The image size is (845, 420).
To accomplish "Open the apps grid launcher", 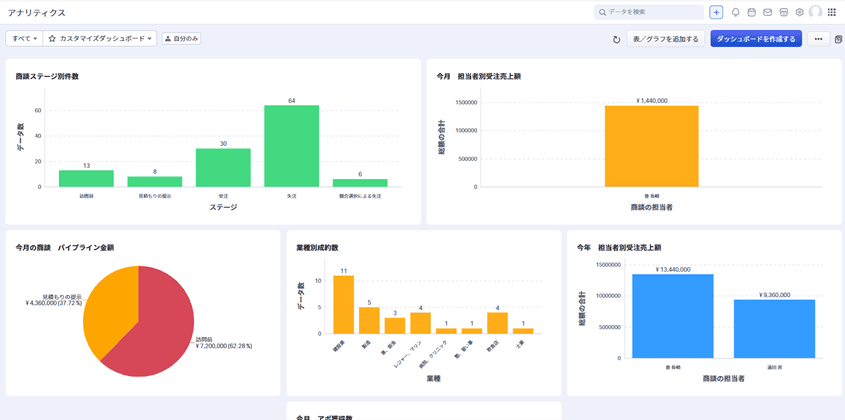I will coord(832,12).
